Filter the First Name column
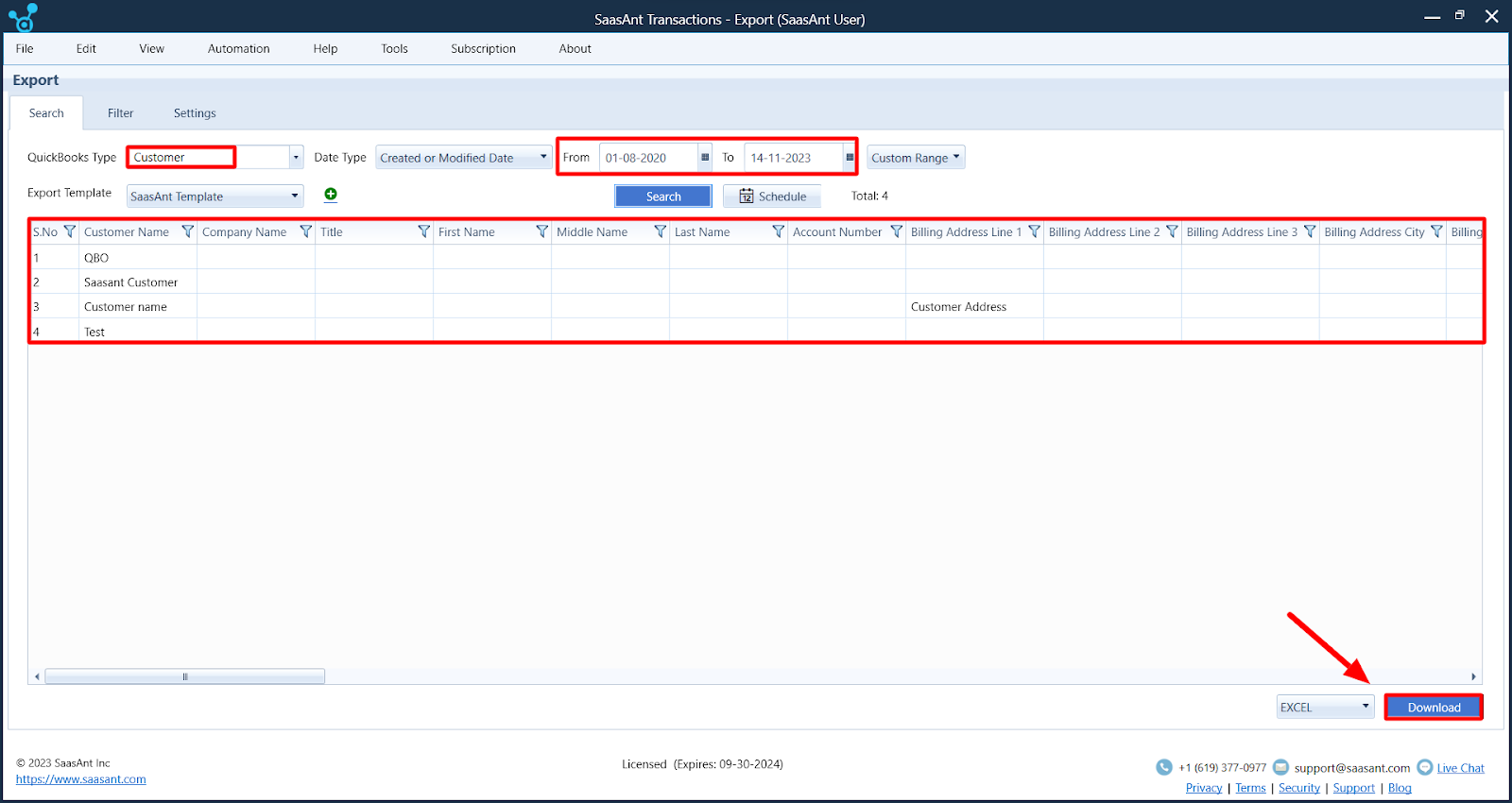The image size is (1512, 803). 541,231
